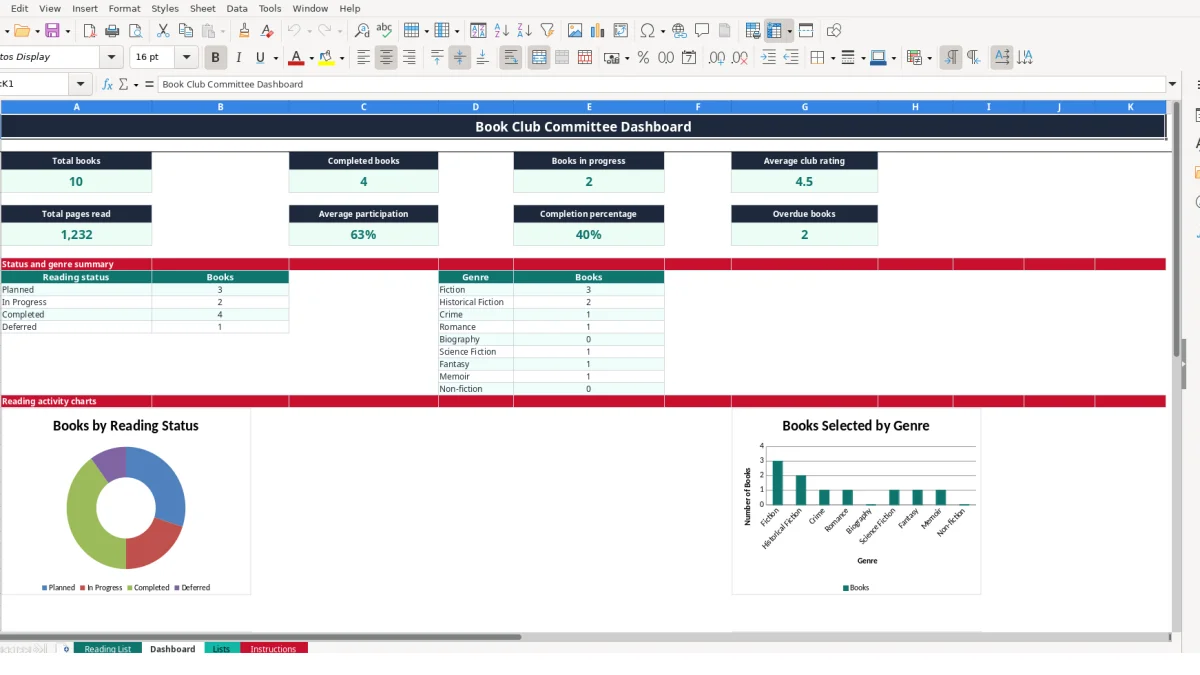Add a decimal place

717,58
